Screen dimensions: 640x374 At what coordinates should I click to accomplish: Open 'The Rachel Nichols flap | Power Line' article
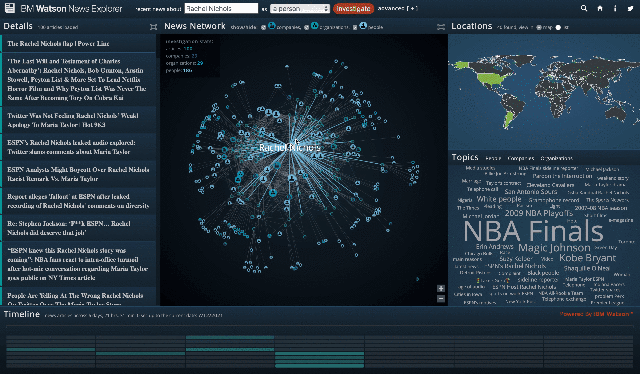[x=78, y=43]
